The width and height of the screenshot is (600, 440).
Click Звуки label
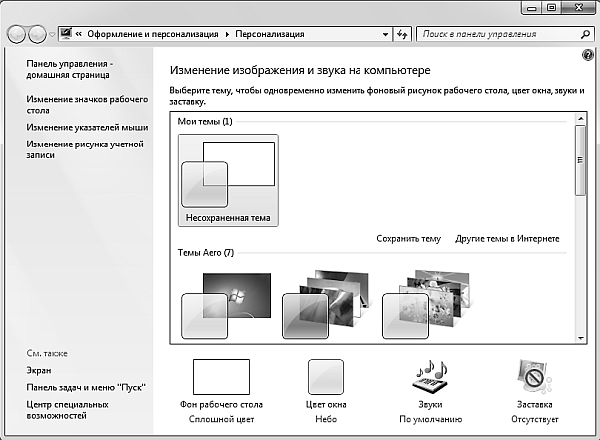[430, 404]
